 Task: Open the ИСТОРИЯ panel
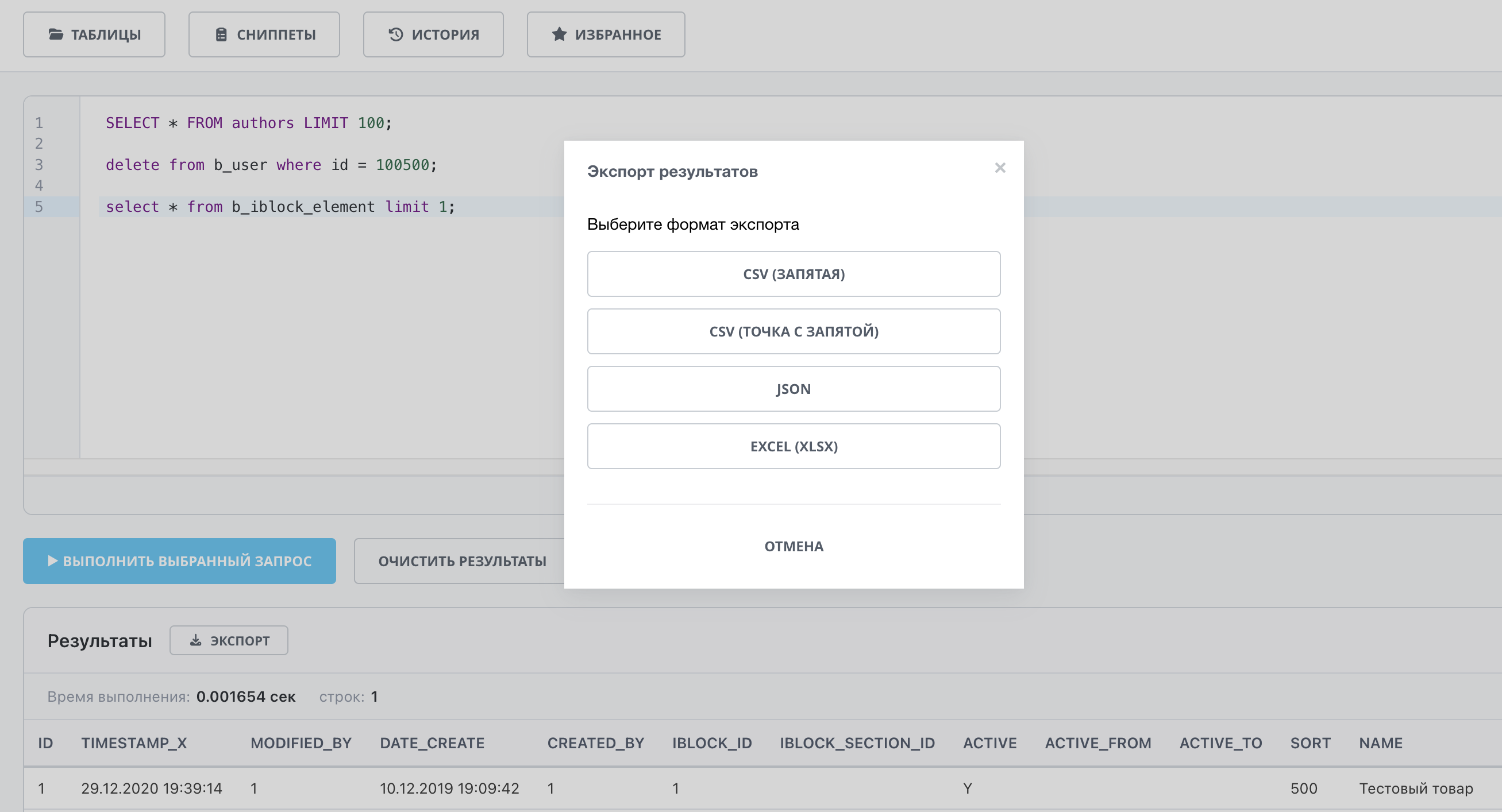tap(433, 34)
